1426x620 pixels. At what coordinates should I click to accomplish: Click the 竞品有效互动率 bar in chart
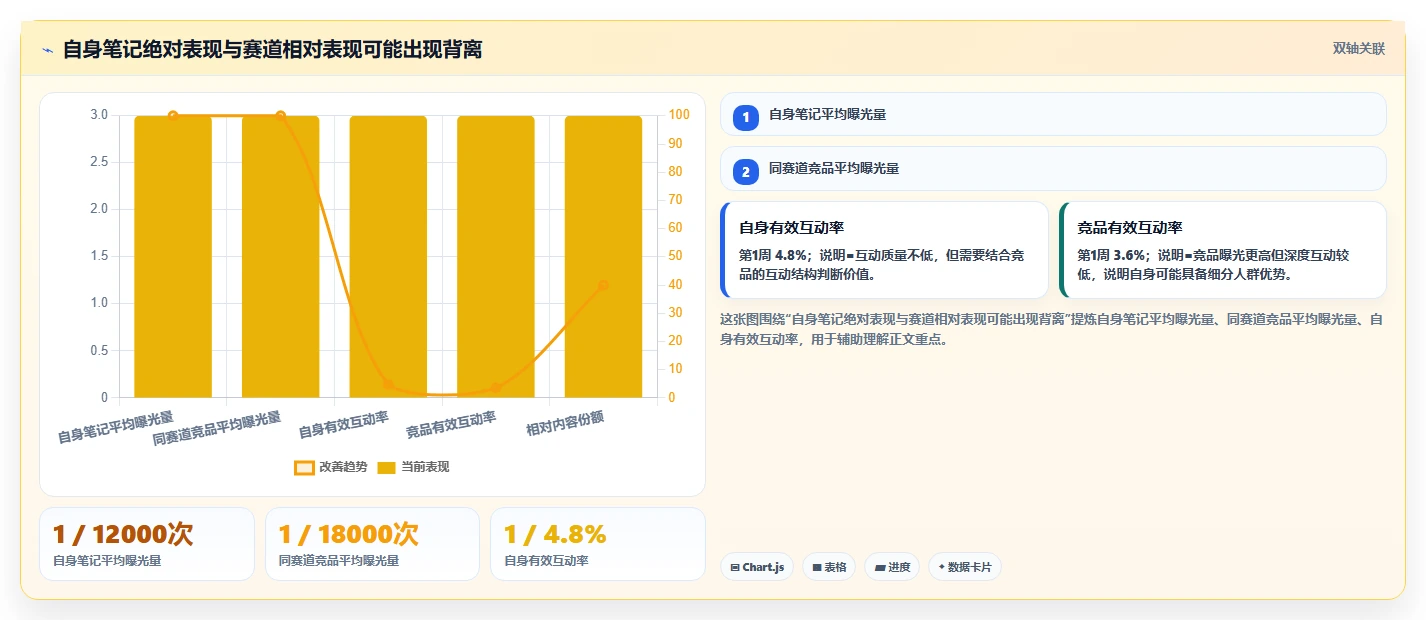tap(496, 257)
